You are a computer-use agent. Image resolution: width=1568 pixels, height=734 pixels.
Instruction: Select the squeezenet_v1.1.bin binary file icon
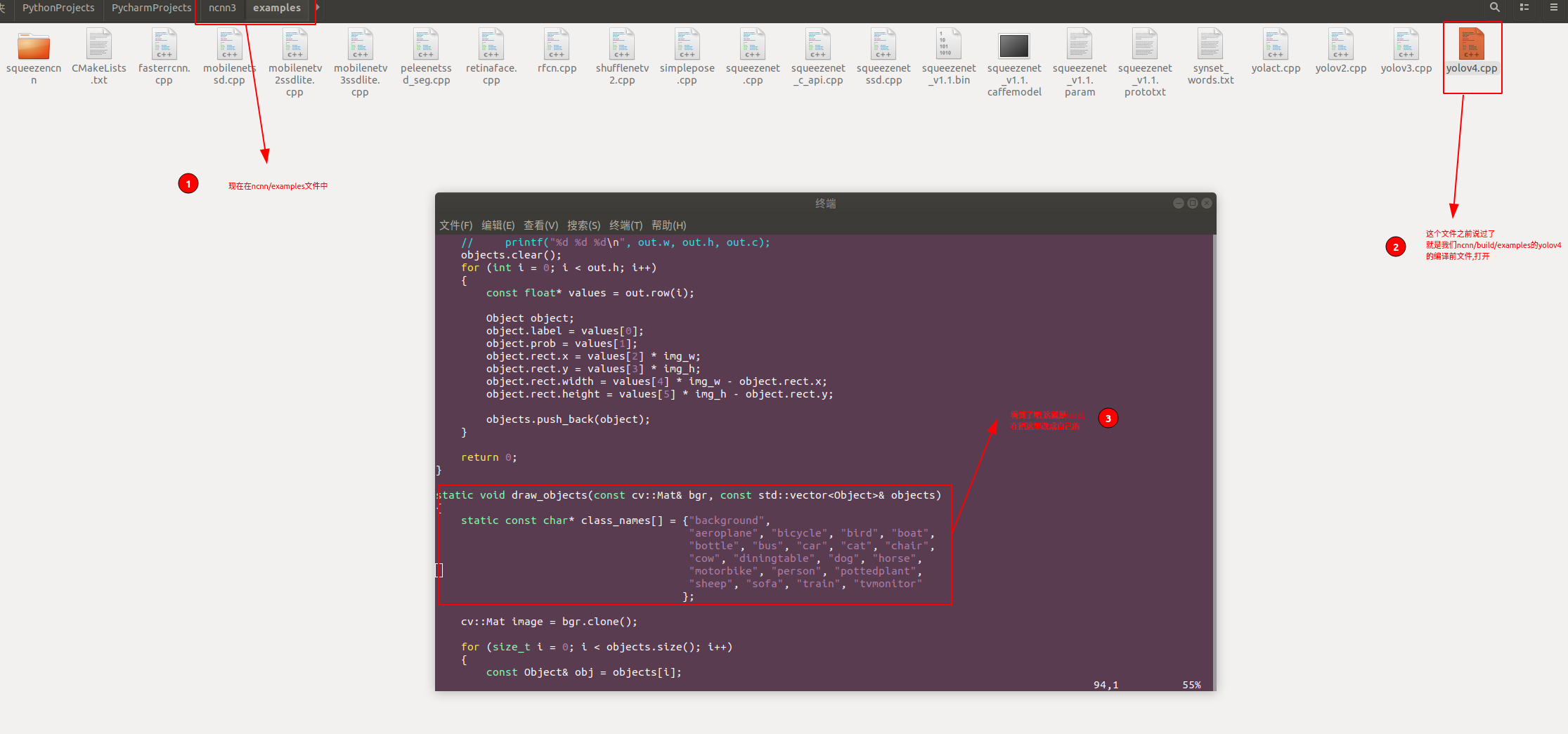pos(949,44)
